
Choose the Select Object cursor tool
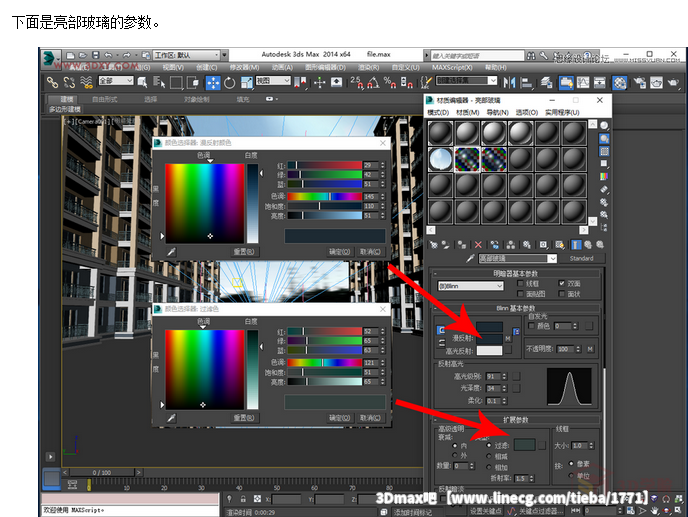[142, 82]
